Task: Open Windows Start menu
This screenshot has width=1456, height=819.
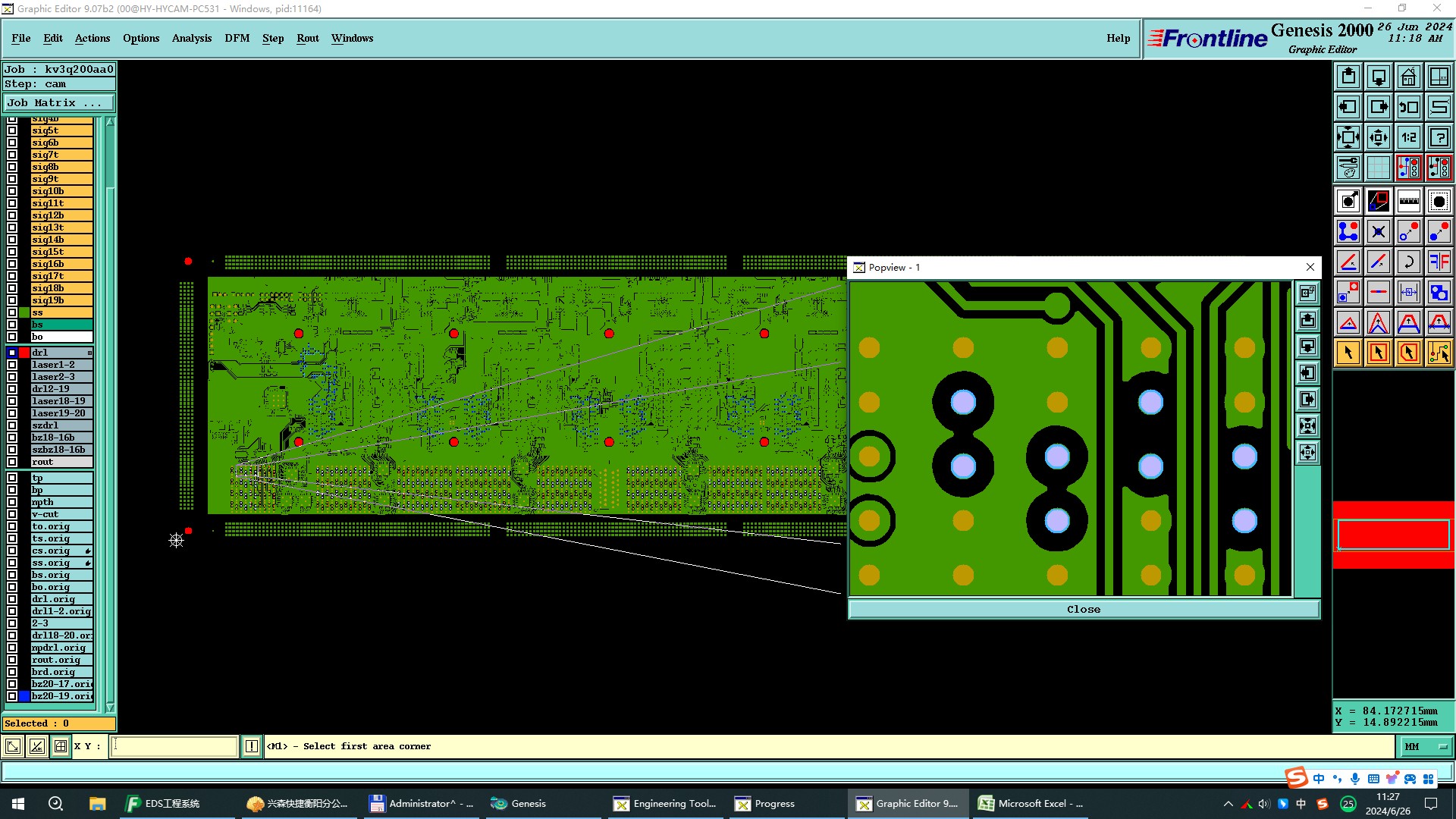Action: click(18, 804)
